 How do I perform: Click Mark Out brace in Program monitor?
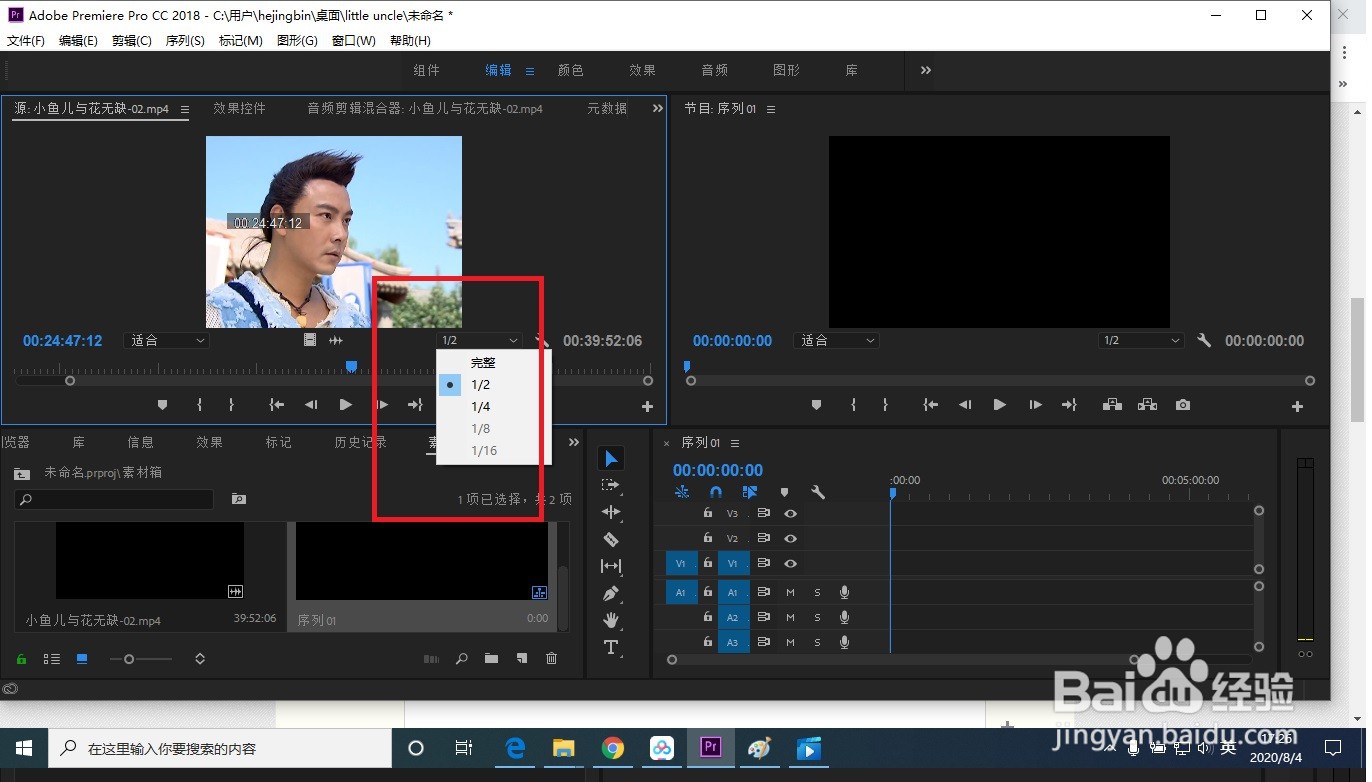885,405
